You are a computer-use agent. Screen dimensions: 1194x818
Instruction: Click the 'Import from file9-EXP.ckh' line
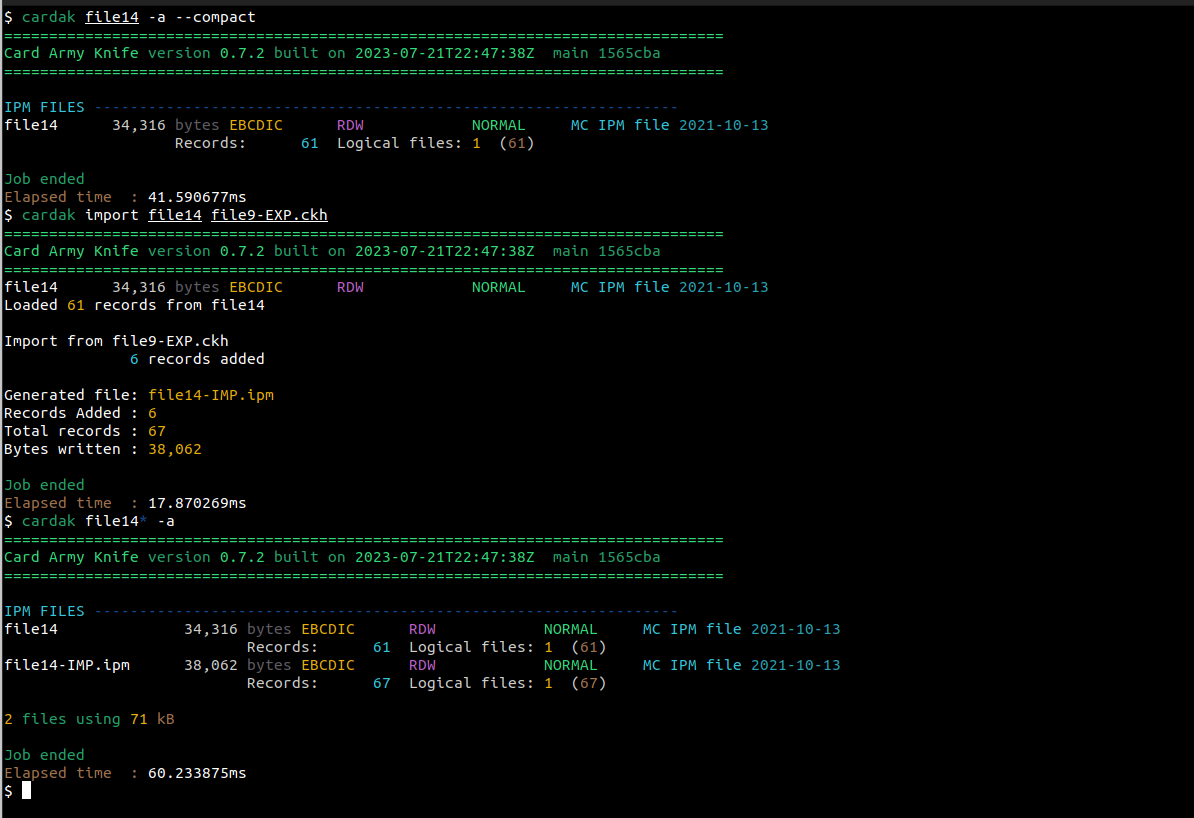(116, 341)
